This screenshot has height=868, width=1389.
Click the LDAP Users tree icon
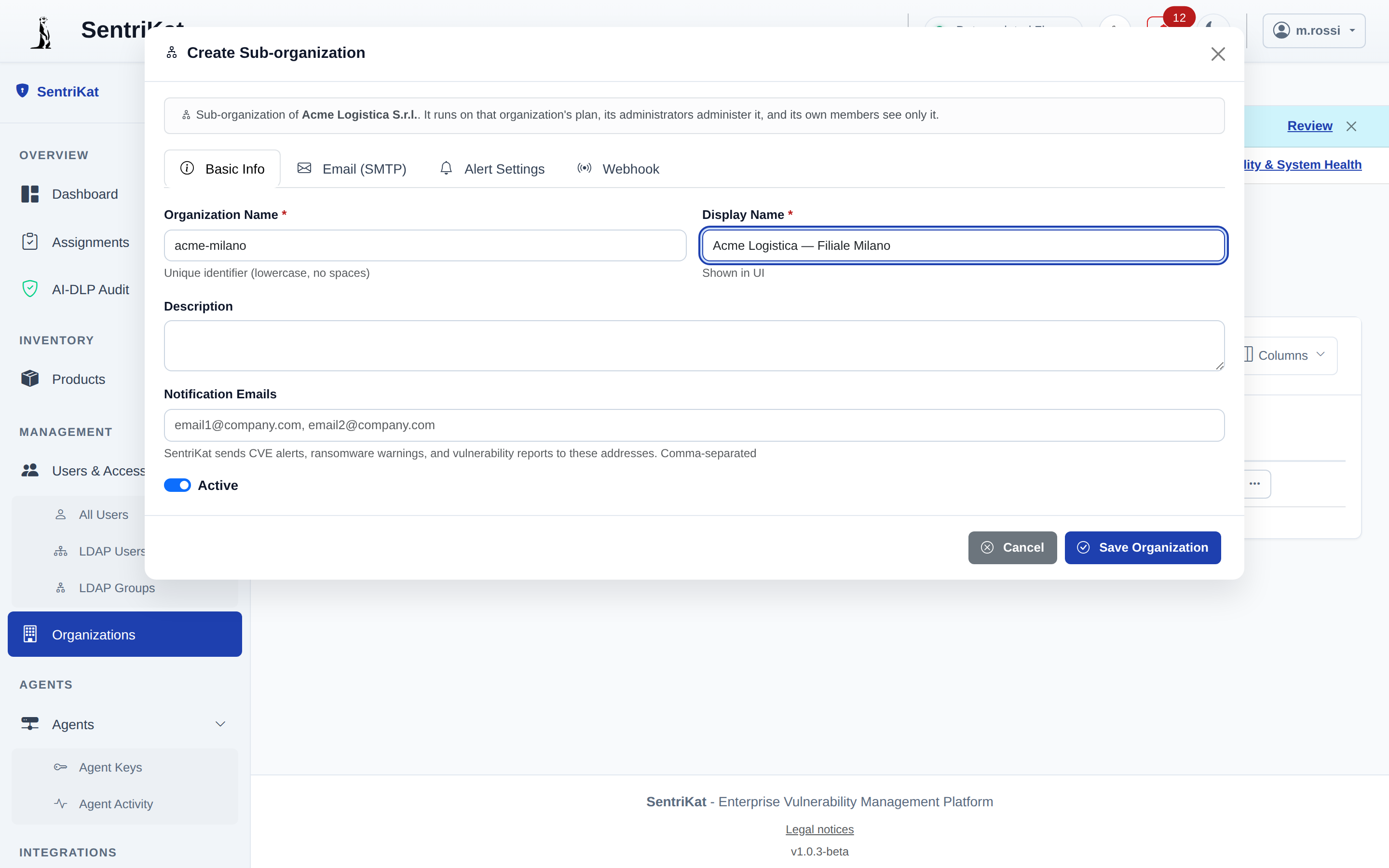tap(60, 551)
